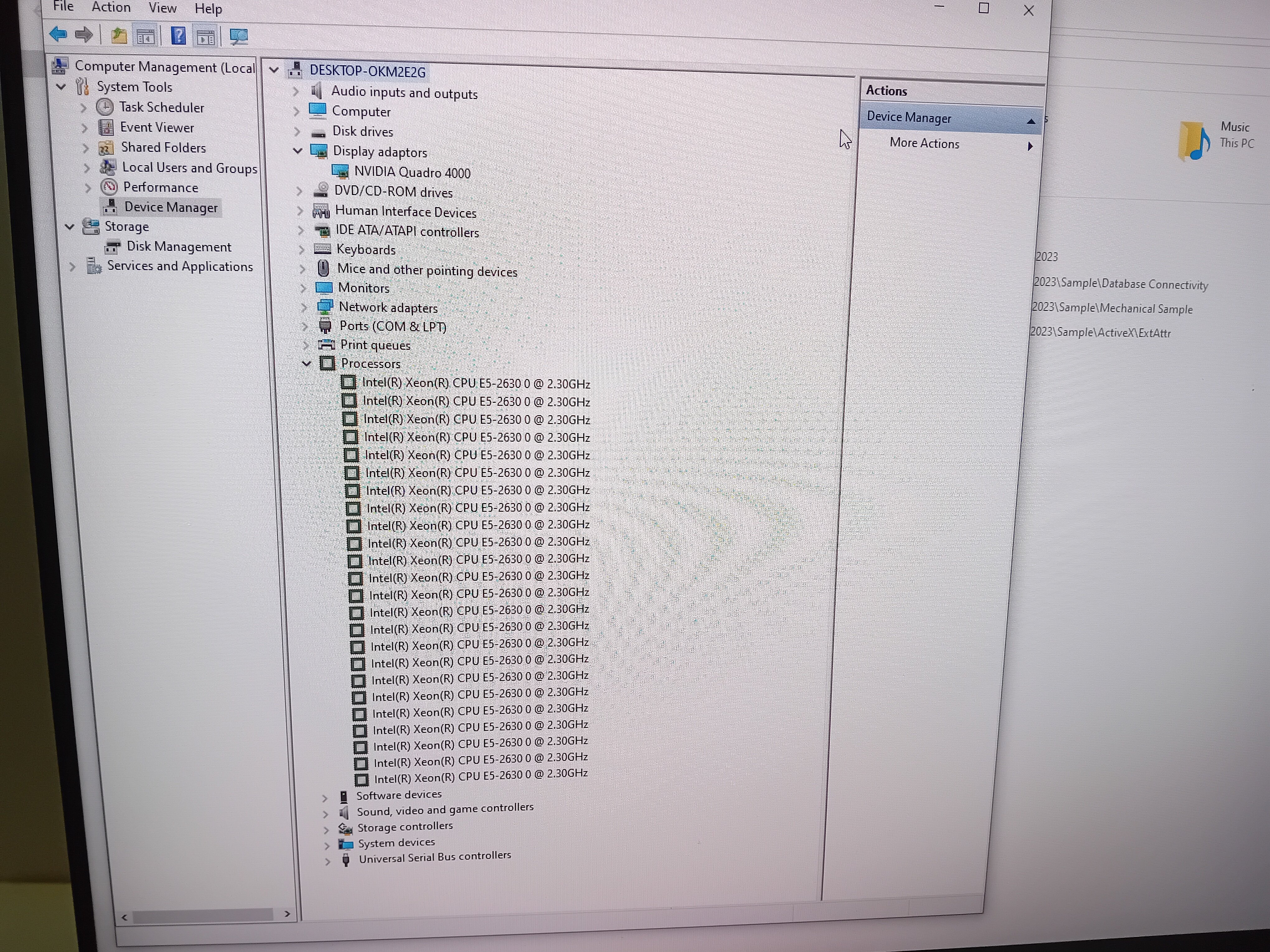Select Device Manager in left tree
The height and width of the screenshot is (952, 1270).
tap(171, 207)
